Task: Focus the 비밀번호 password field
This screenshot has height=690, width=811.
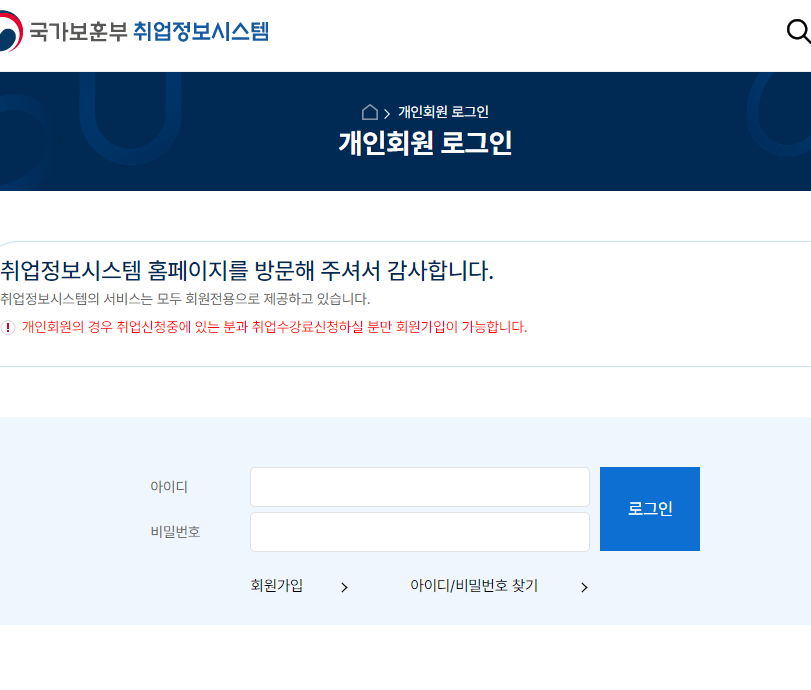Action: click(x=419, y=532)
